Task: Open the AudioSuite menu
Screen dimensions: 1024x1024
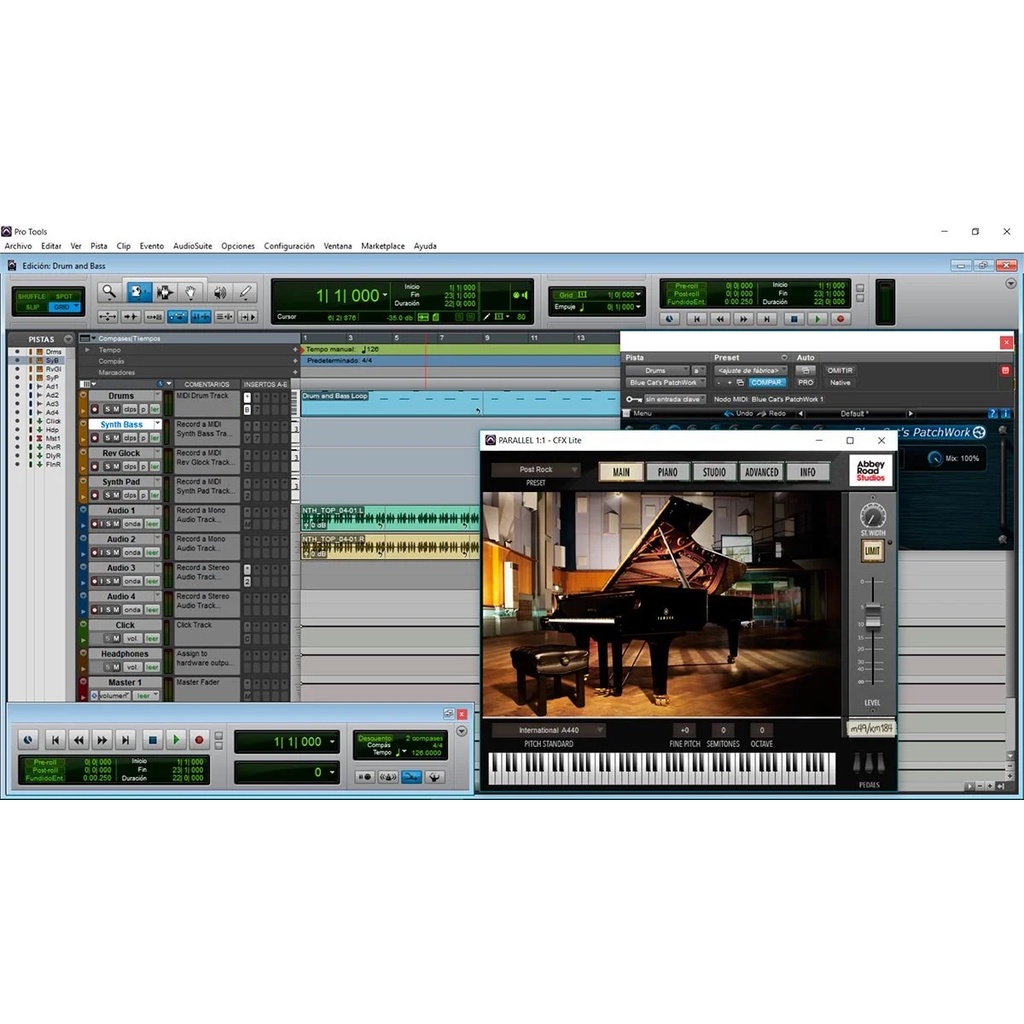Action: coord(192,246)
